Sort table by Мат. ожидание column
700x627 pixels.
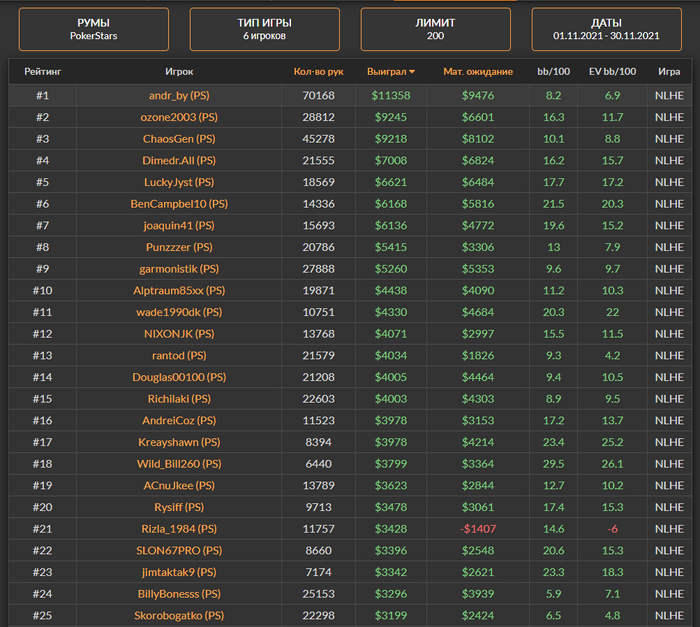pyautogui.click(x=478, y=72)
